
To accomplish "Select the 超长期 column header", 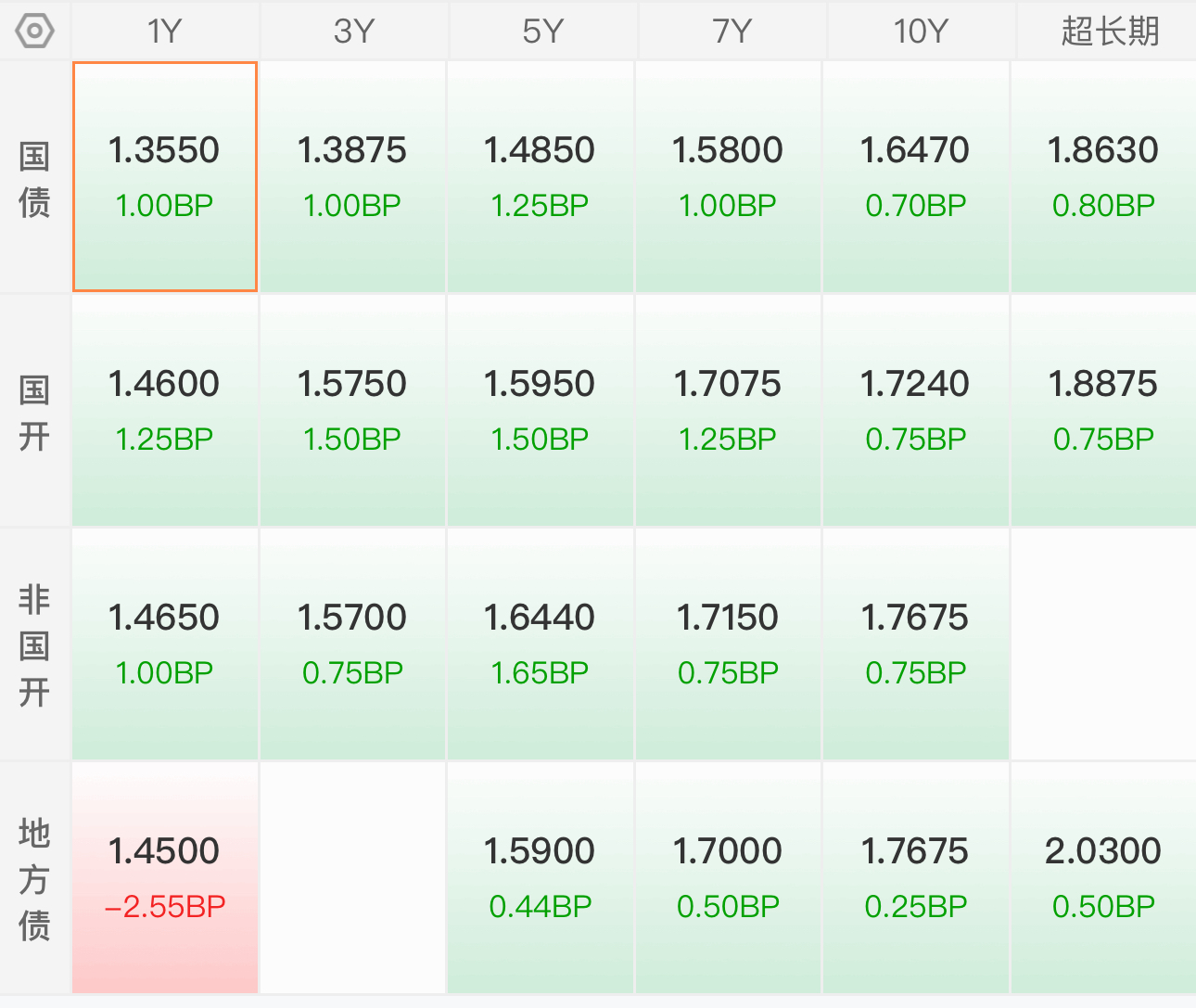I will pyautogui.click(x=1108, y=32).
